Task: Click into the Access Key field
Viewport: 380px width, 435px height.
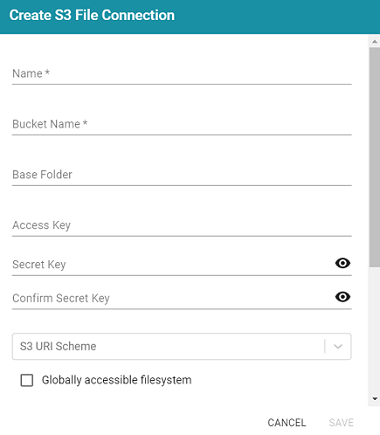Action: point(182,225)
